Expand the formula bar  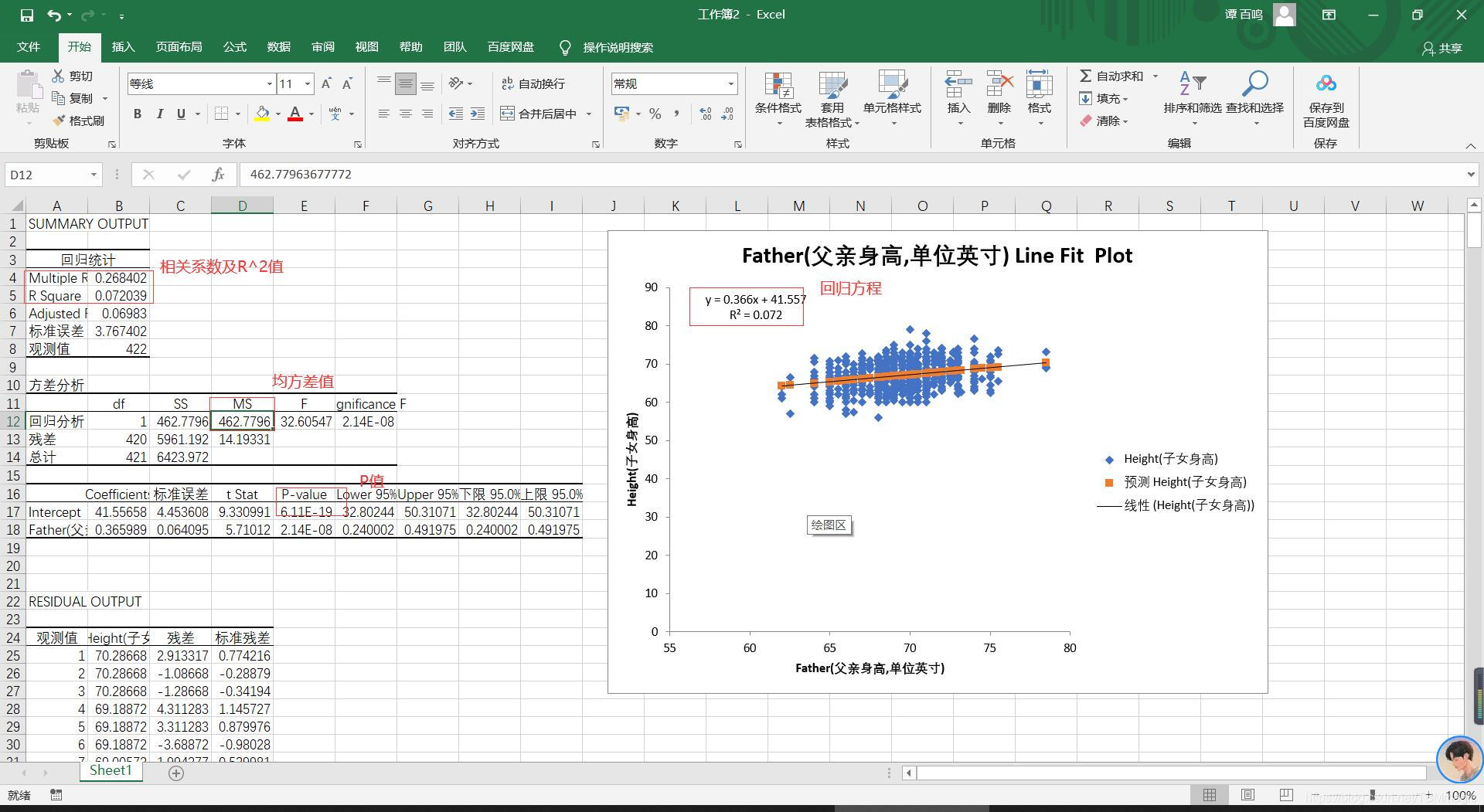click(1471, 175)
